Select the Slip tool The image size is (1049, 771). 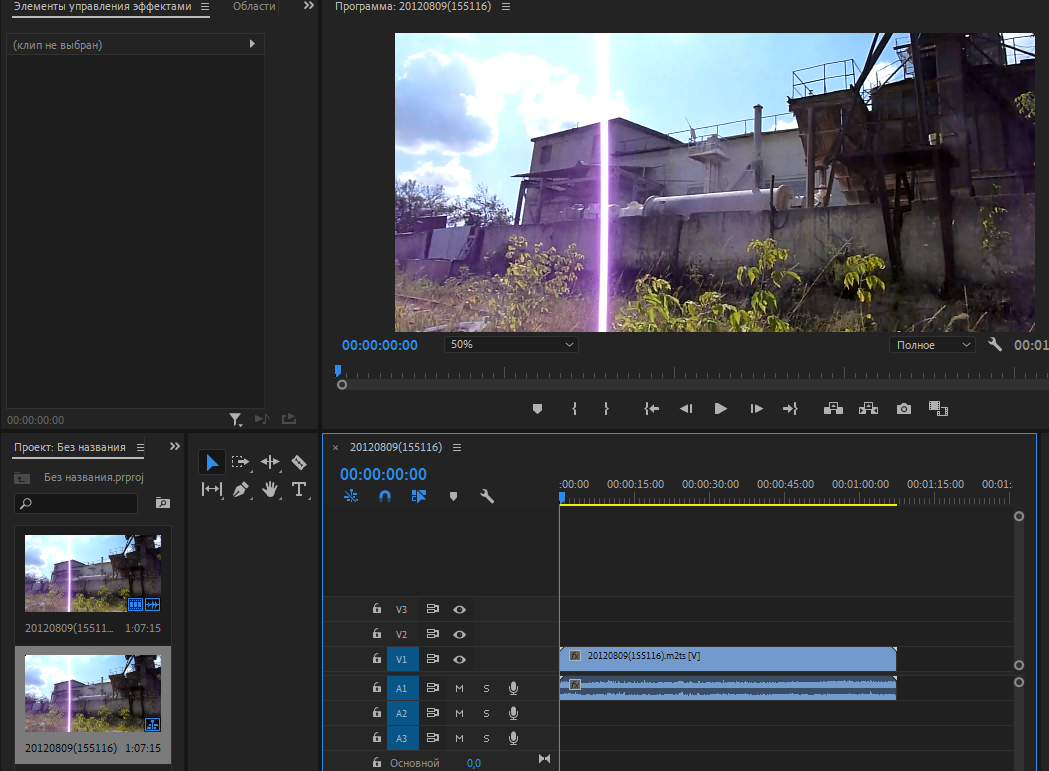212,489
